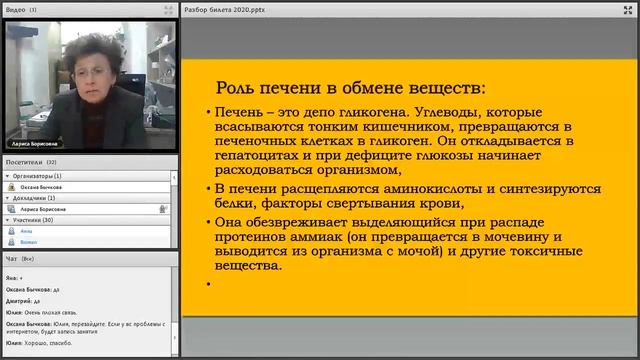The image size is (640, 360).
Task: Click the Лариса Борисовна name label on video
Action: tap(35, 144)
